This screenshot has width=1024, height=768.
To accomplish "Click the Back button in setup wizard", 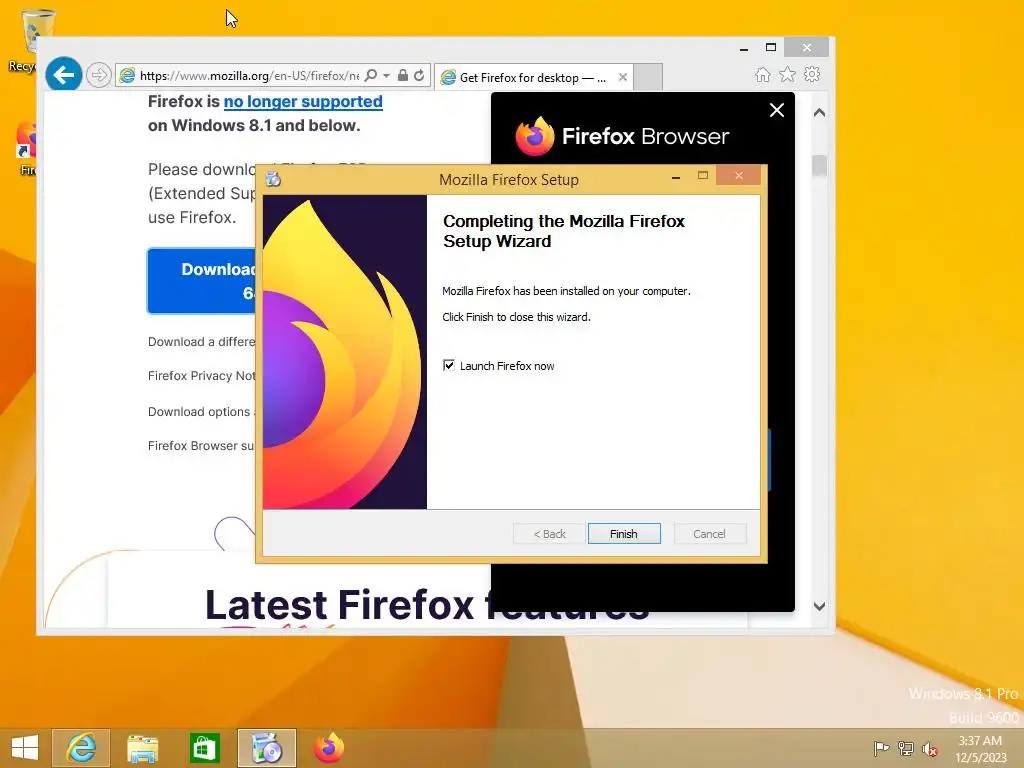I will coord(549,534).
